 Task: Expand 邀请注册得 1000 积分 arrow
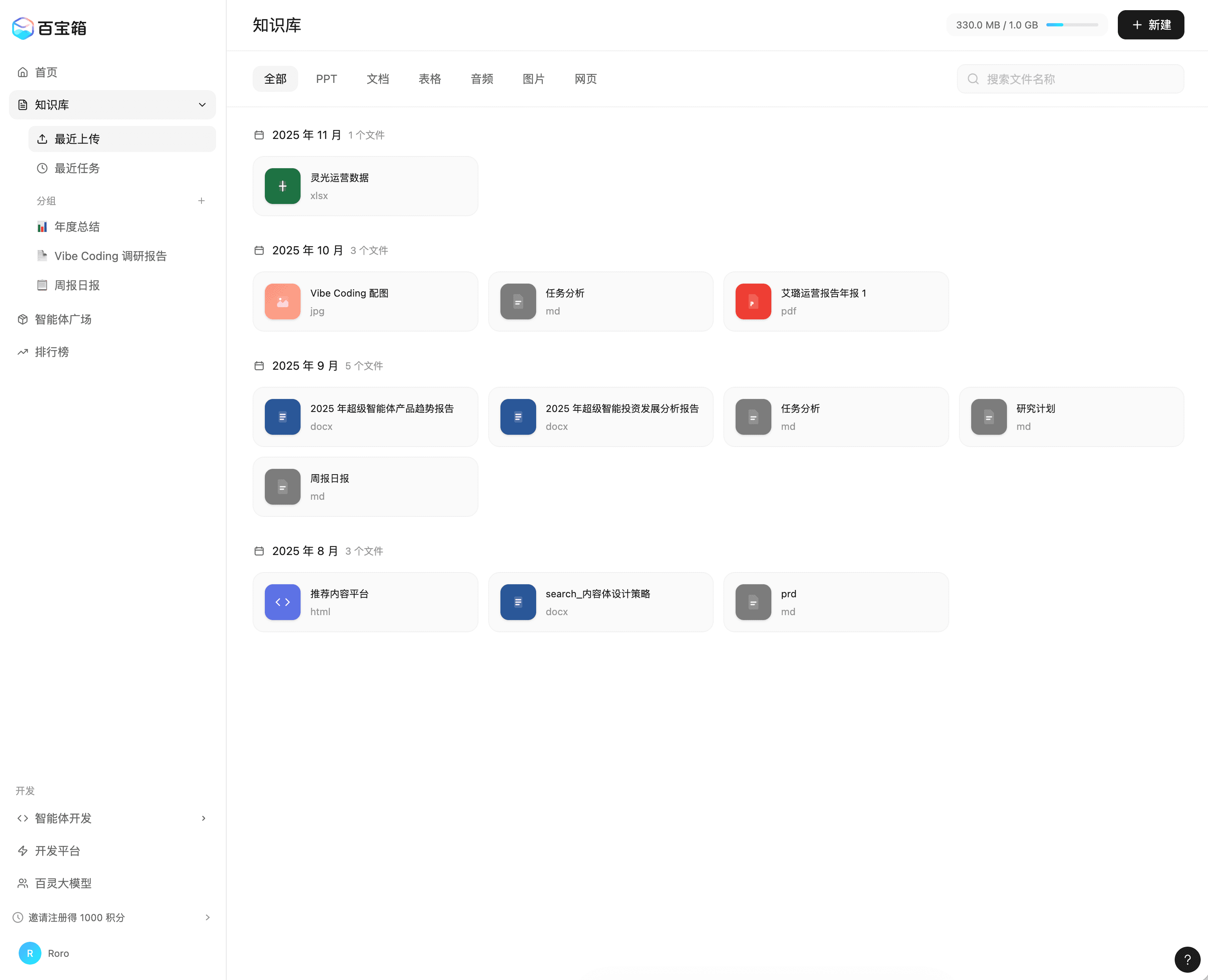click(x=207, y=917)
